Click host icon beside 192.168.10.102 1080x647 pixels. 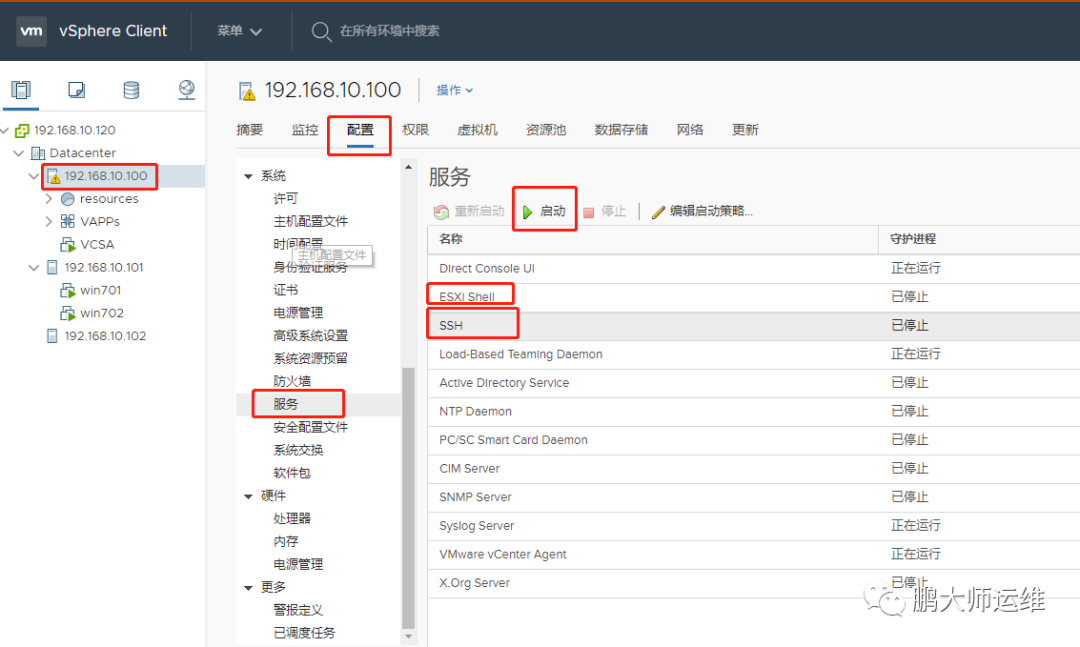52,336
